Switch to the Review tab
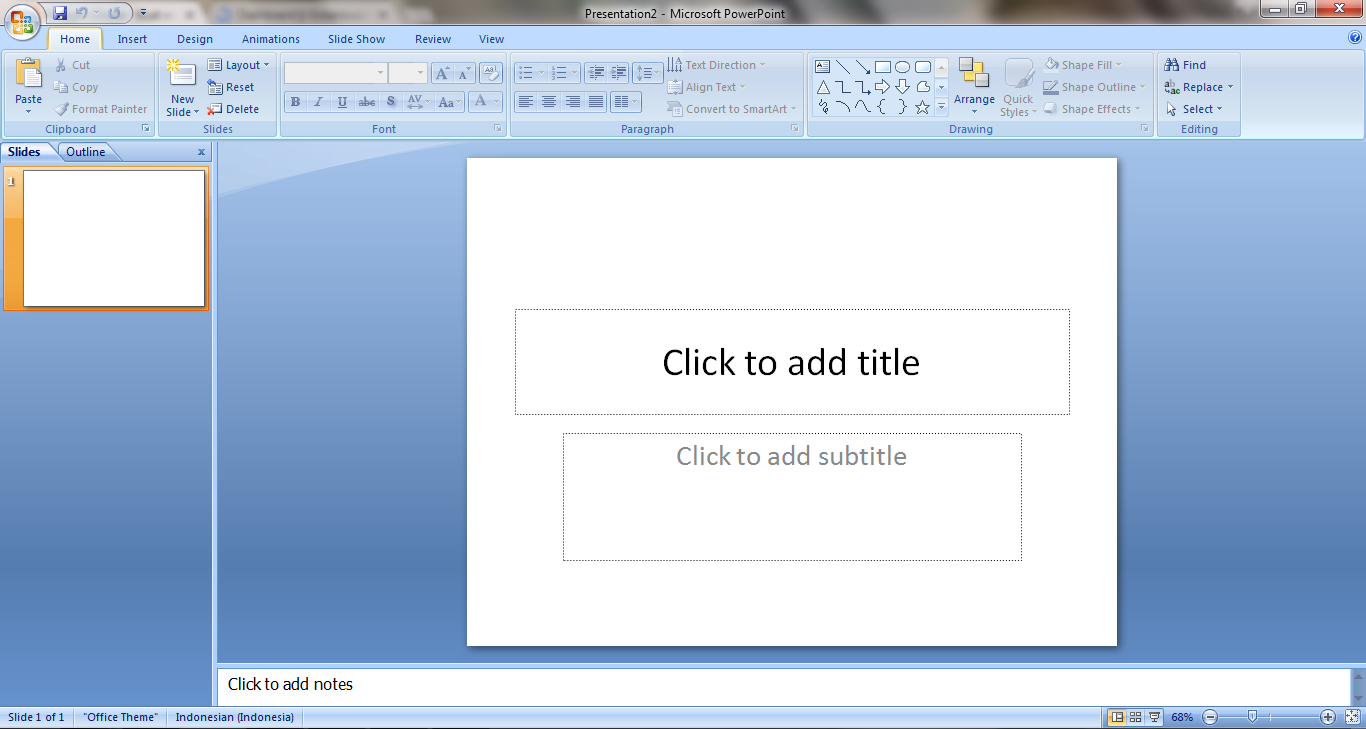The height and width of the screenshot is (729, 1366). point(433,39)
